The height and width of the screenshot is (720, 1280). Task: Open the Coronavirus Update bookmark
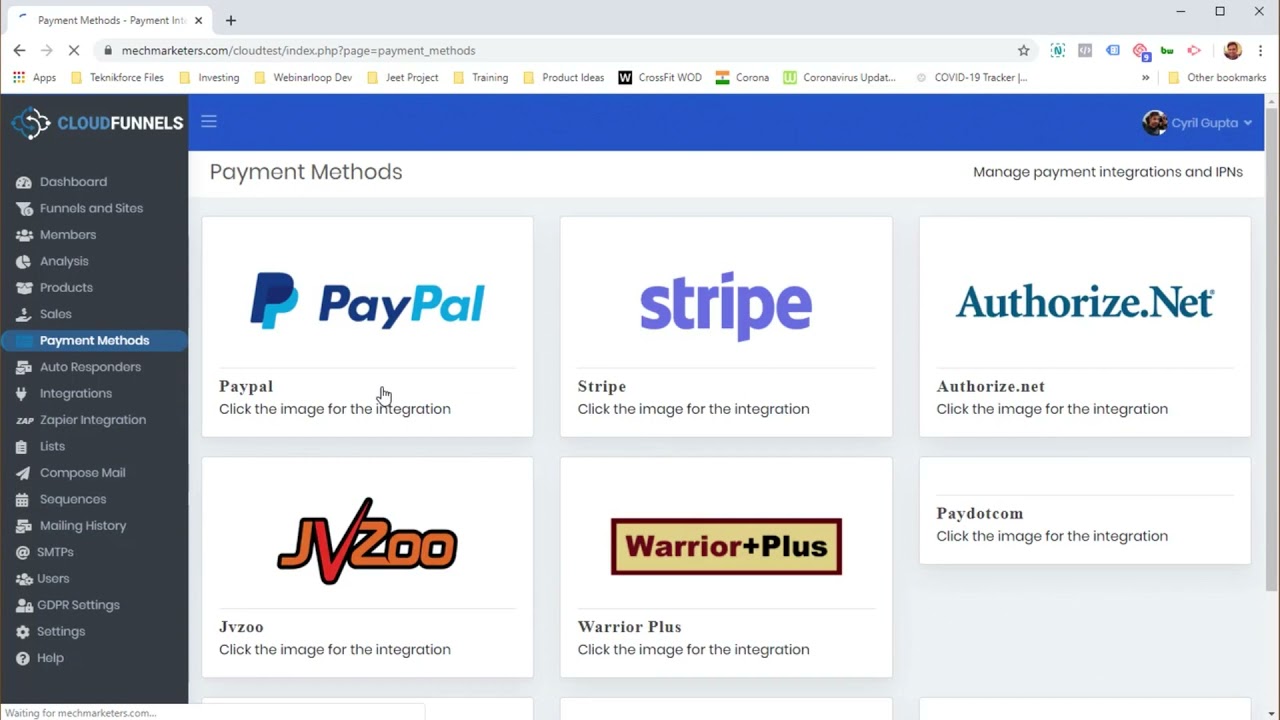click(840, 77)
